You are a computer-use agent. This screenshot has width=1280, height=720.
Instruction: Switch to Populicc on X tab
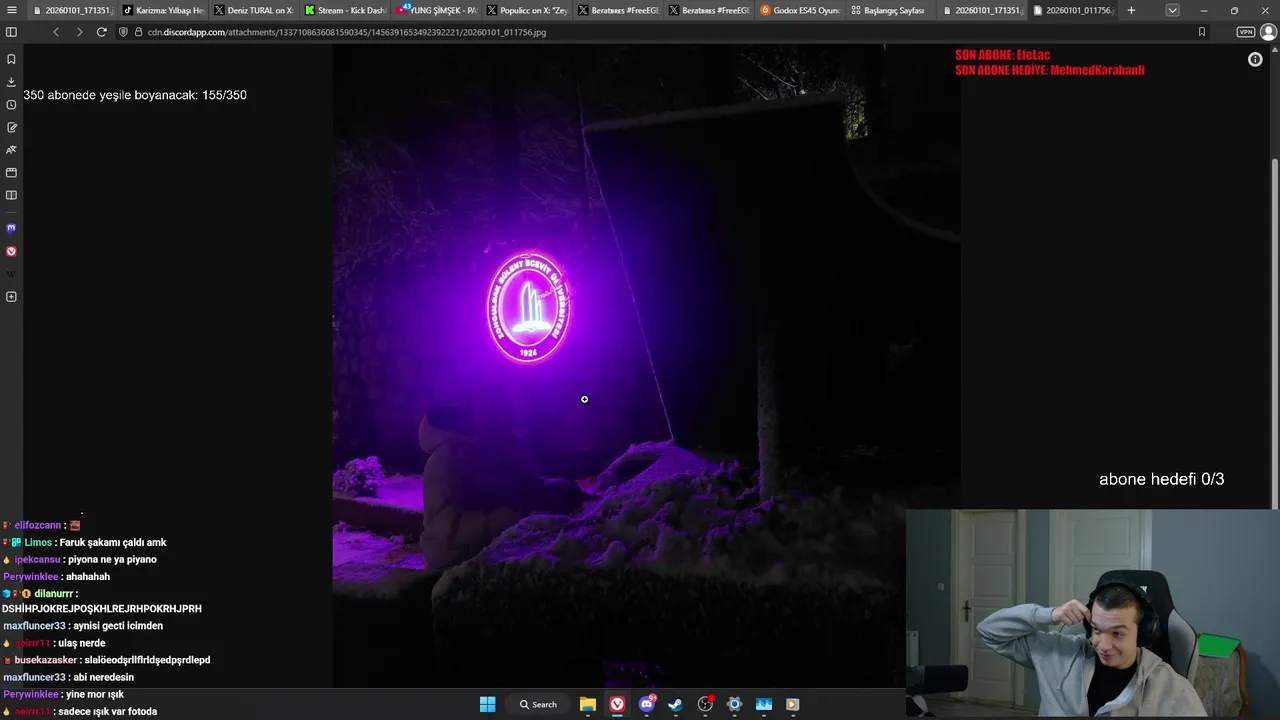[x=525, y=10]
